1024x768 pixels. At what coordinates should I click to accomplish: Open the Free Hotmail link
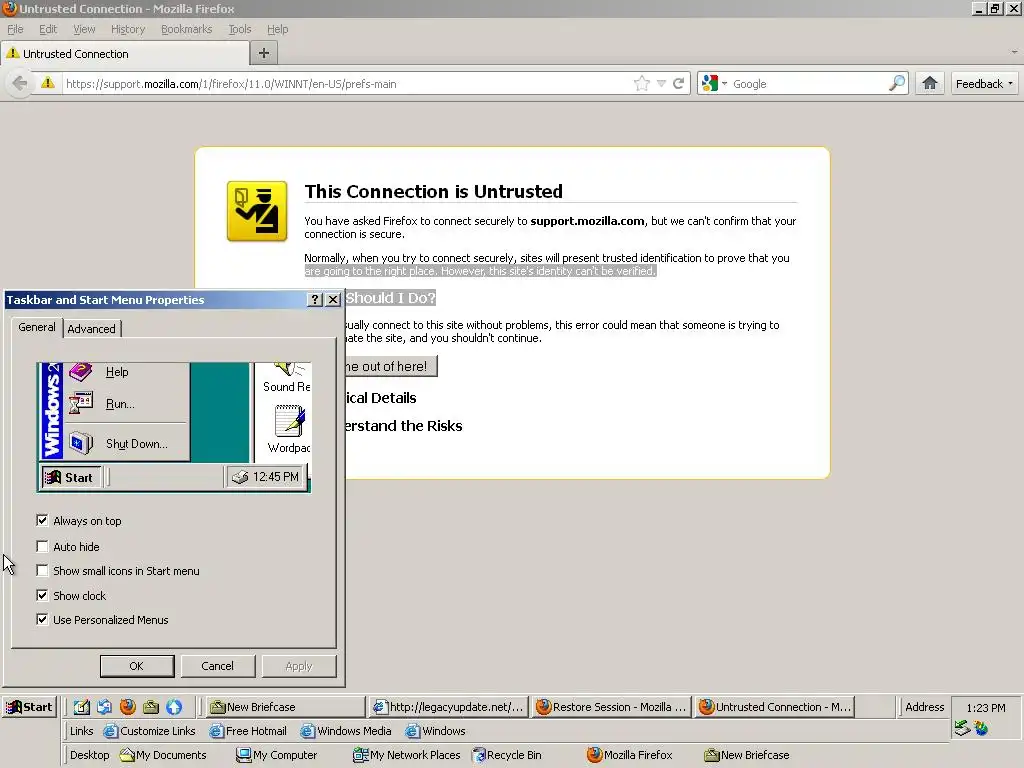pos(248,731)
